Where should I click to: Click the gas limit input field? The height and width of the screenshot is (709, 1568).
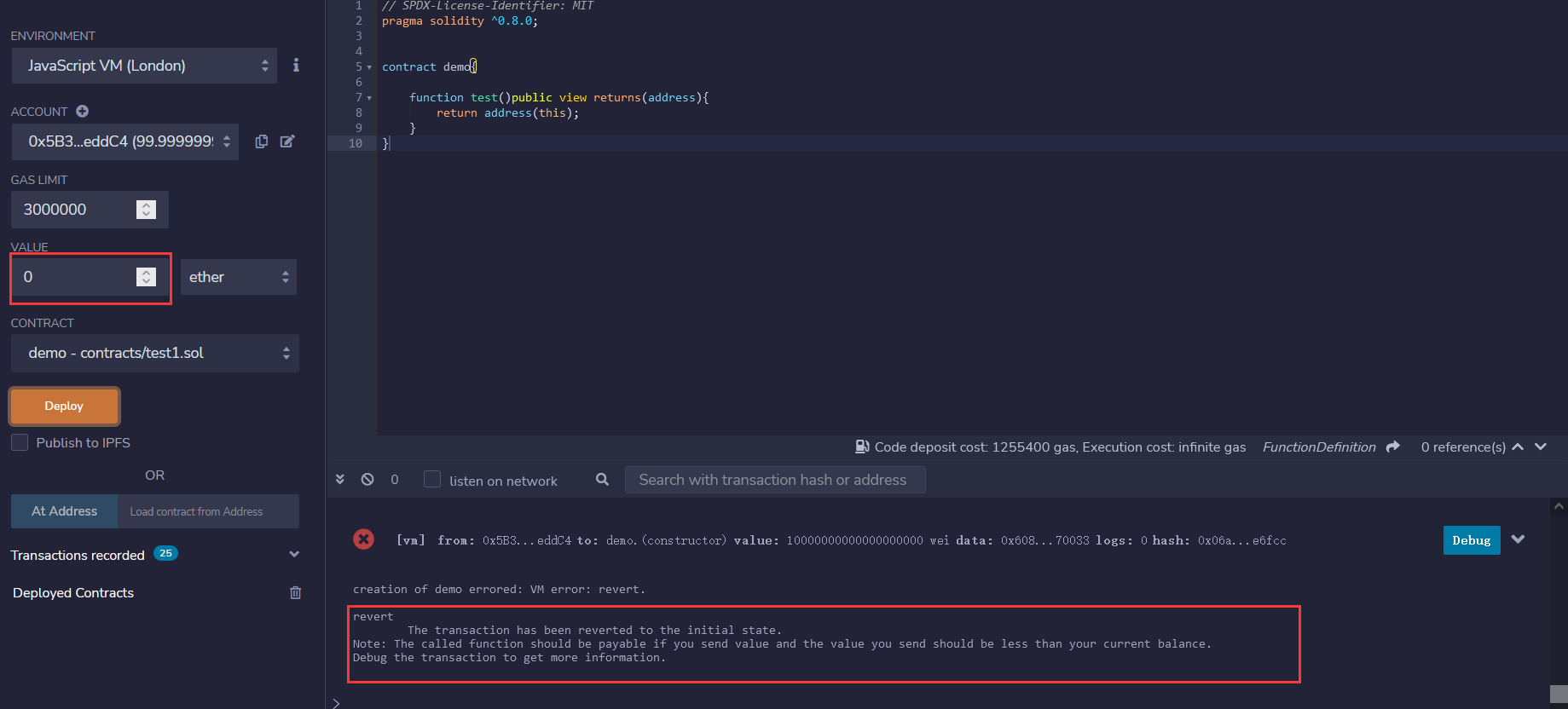(x=90, y=210)
